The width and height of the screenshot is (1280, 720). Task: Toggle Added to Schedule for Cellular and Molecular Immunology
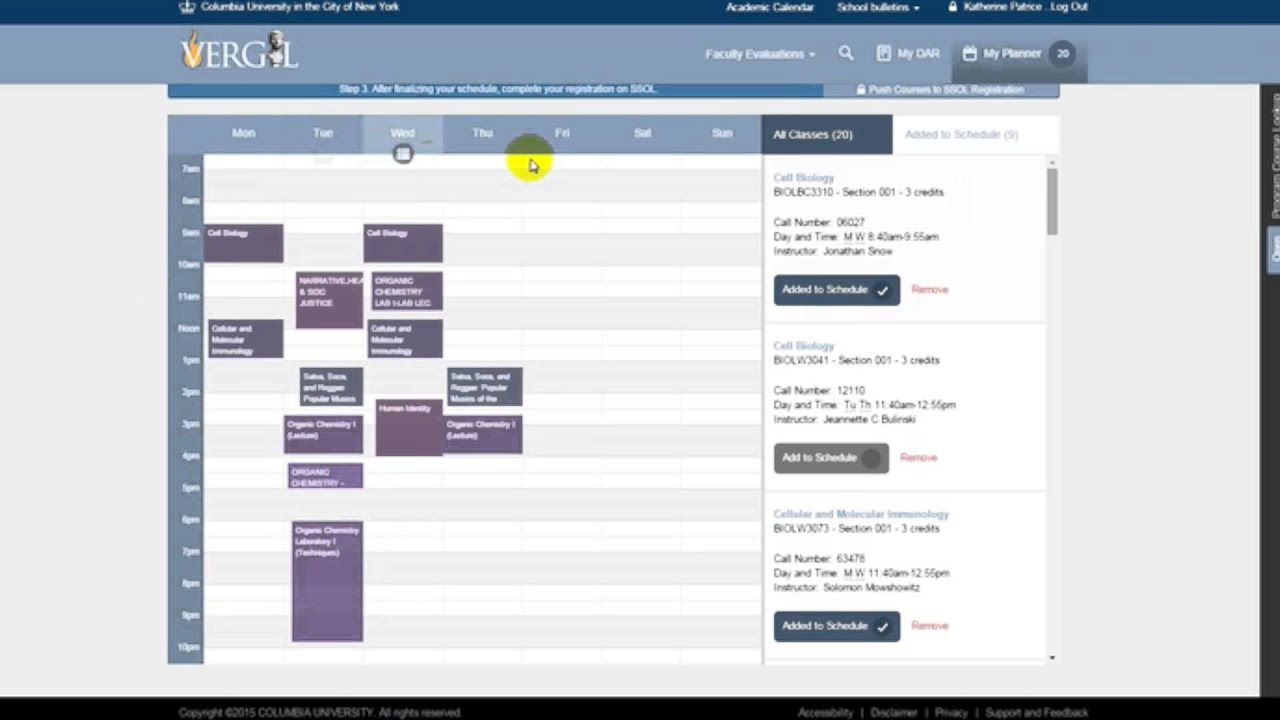click(836, 626)
